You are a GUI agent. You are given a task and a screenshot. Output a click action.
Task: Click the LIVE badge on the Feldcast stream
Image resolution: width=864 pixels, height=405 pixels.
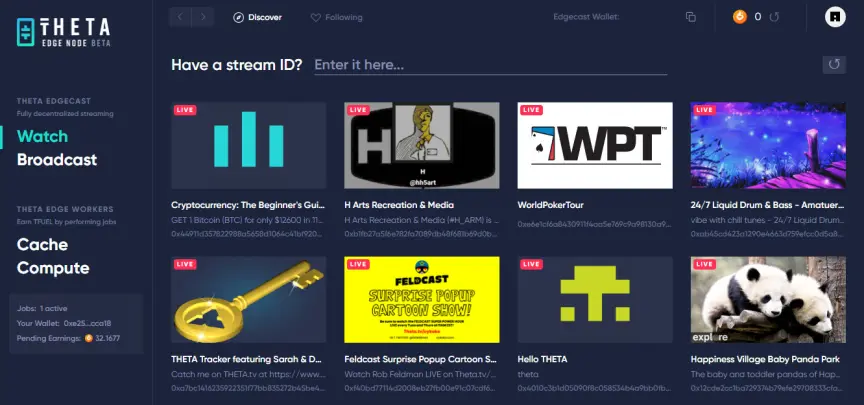point(358,264)
